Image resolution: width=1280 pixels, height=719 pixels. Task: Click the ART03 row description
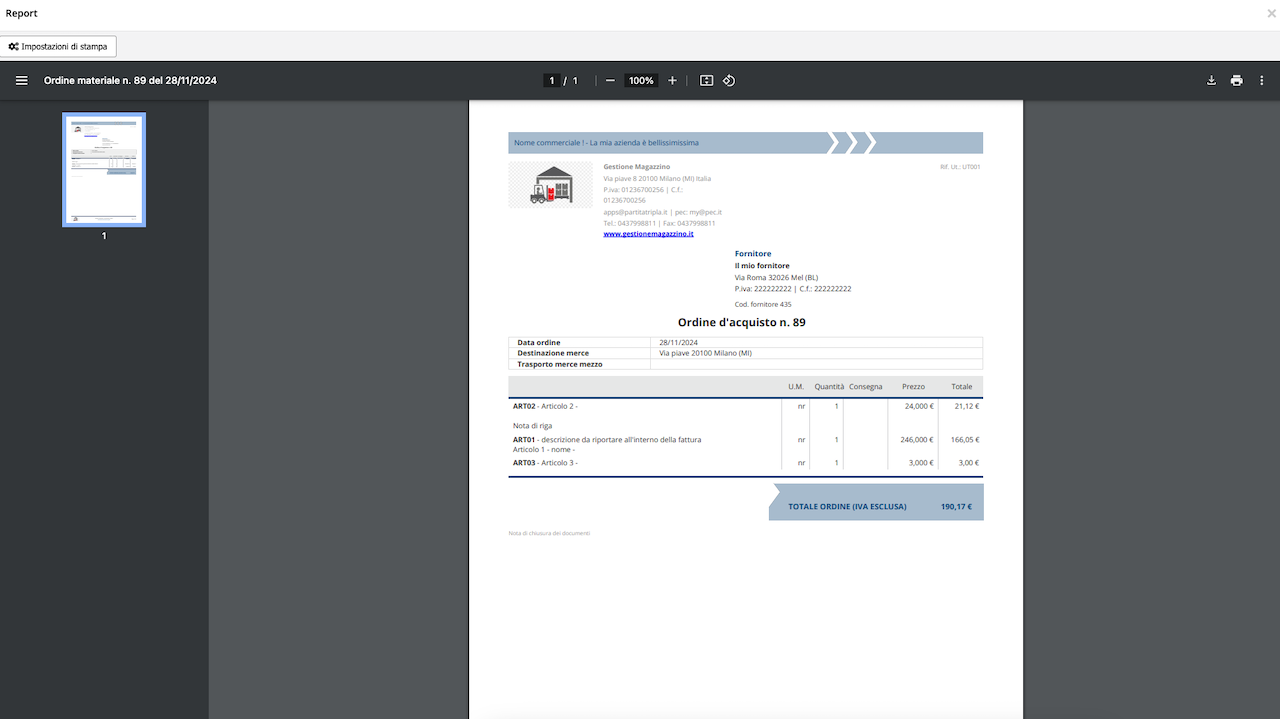(545, 462)
